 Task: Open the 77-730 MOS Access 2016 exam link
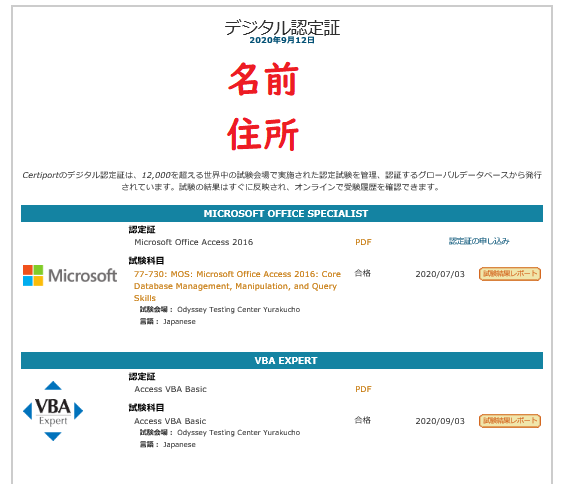(x=237, y=286)
